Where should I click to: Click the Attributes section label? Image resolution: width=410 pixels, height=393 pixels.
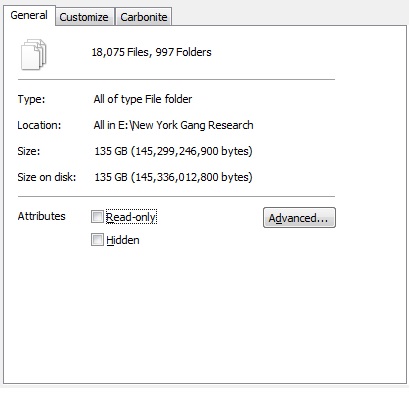[x=41, y=216]
